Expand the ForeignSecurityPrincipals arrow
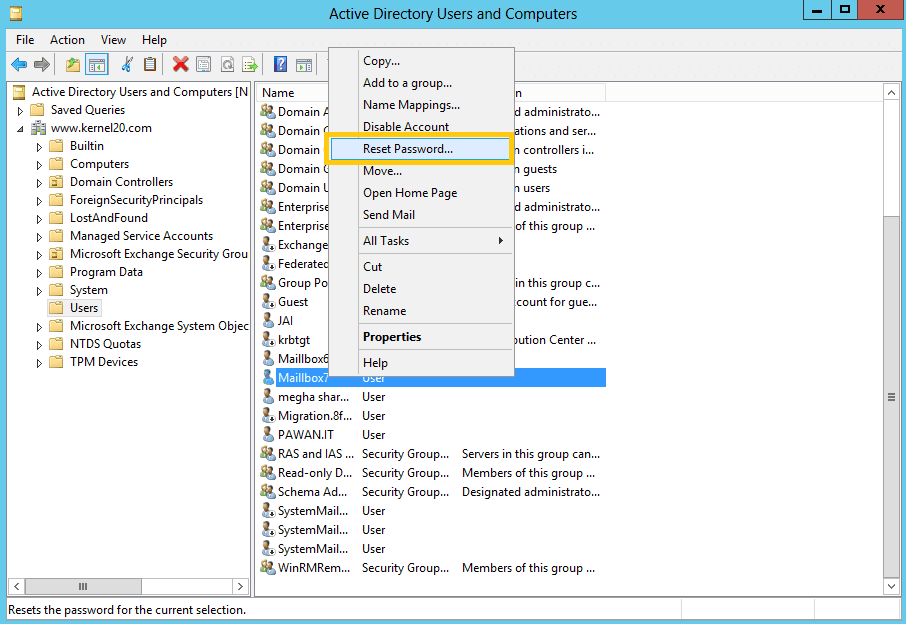The width and height of the screenshot is (906, 624). point(39,200)
